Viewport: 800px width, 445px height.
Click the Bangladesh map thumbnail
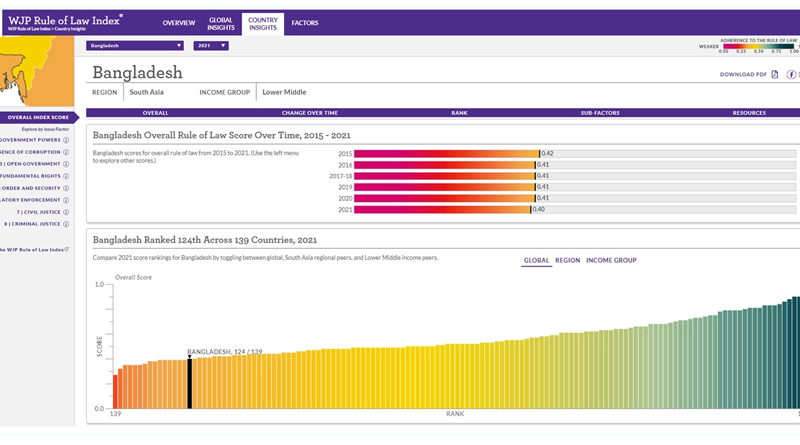pos(37,71)
